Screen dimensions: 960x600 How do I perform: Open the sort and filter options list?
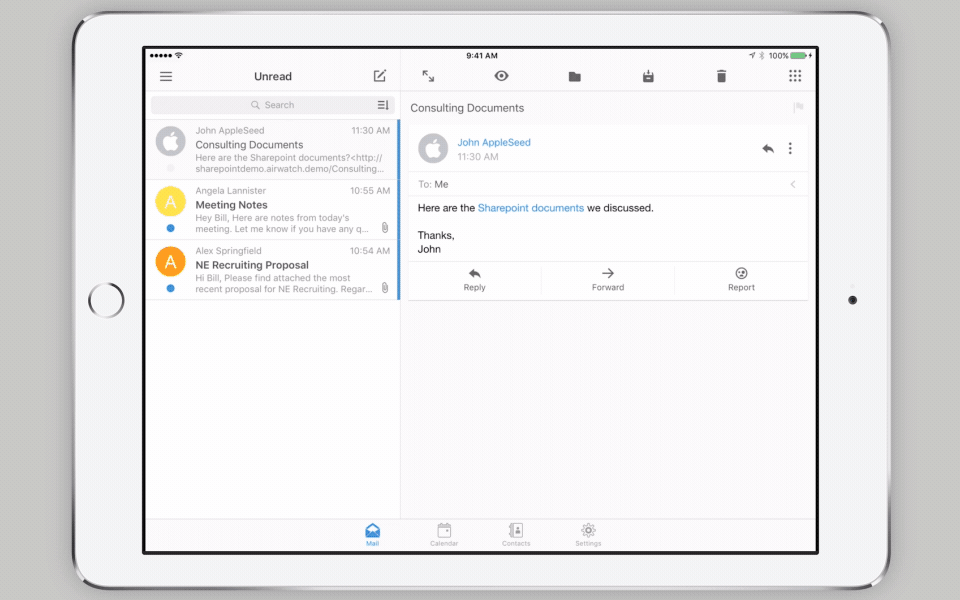click(383, 105)
